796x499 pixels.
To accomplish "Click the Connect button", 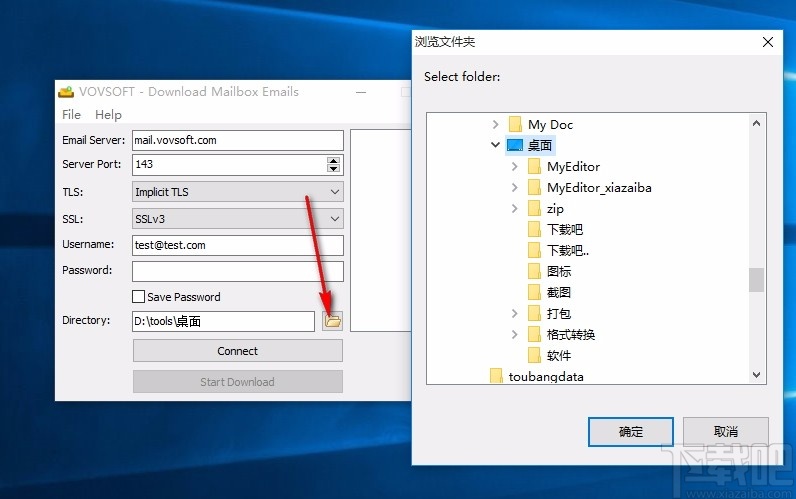I will [238, 351].
